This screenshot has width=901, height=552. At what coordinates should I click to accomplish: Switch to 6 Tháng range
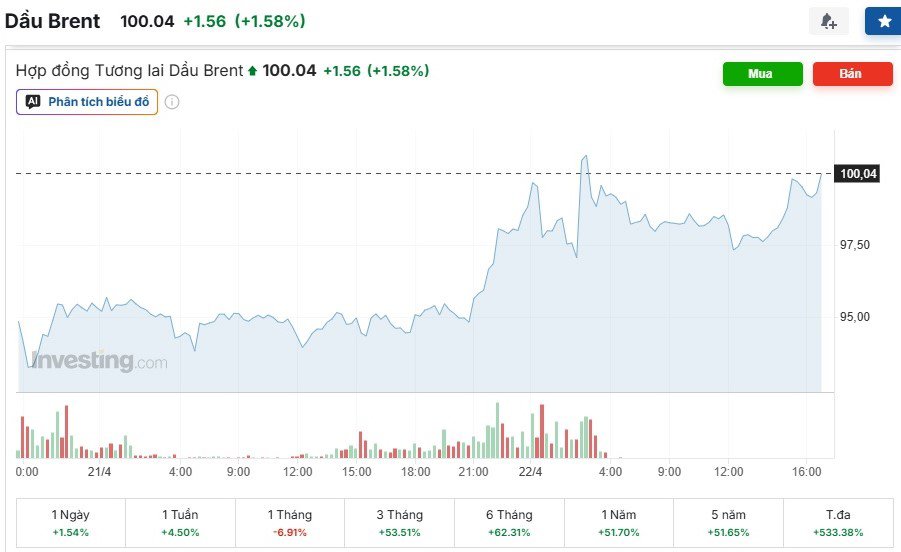pyautogui.click(x=509, y=523)
